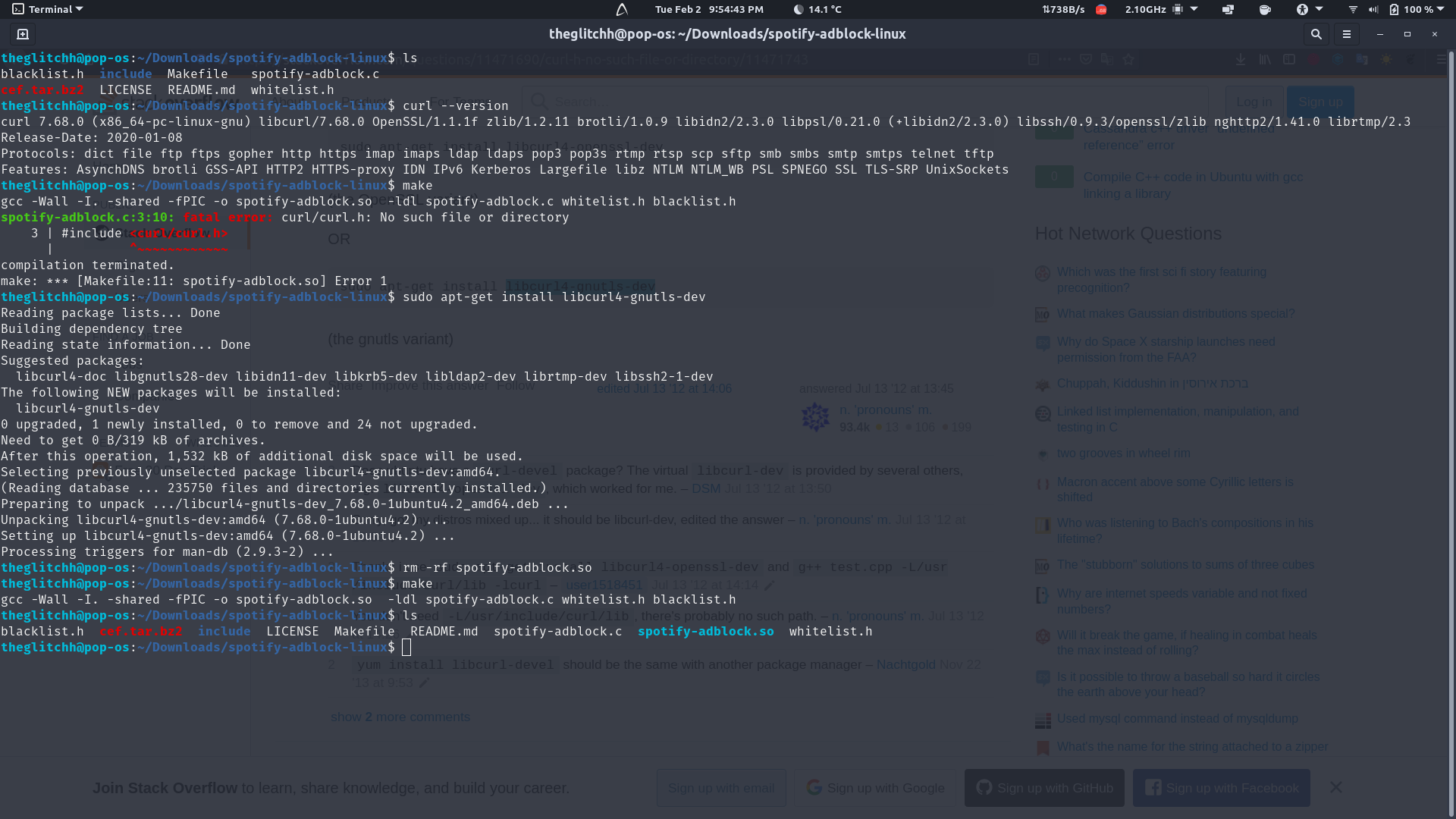Toggle dark mode with the sun extension icon

click(x=1387, y=58)
